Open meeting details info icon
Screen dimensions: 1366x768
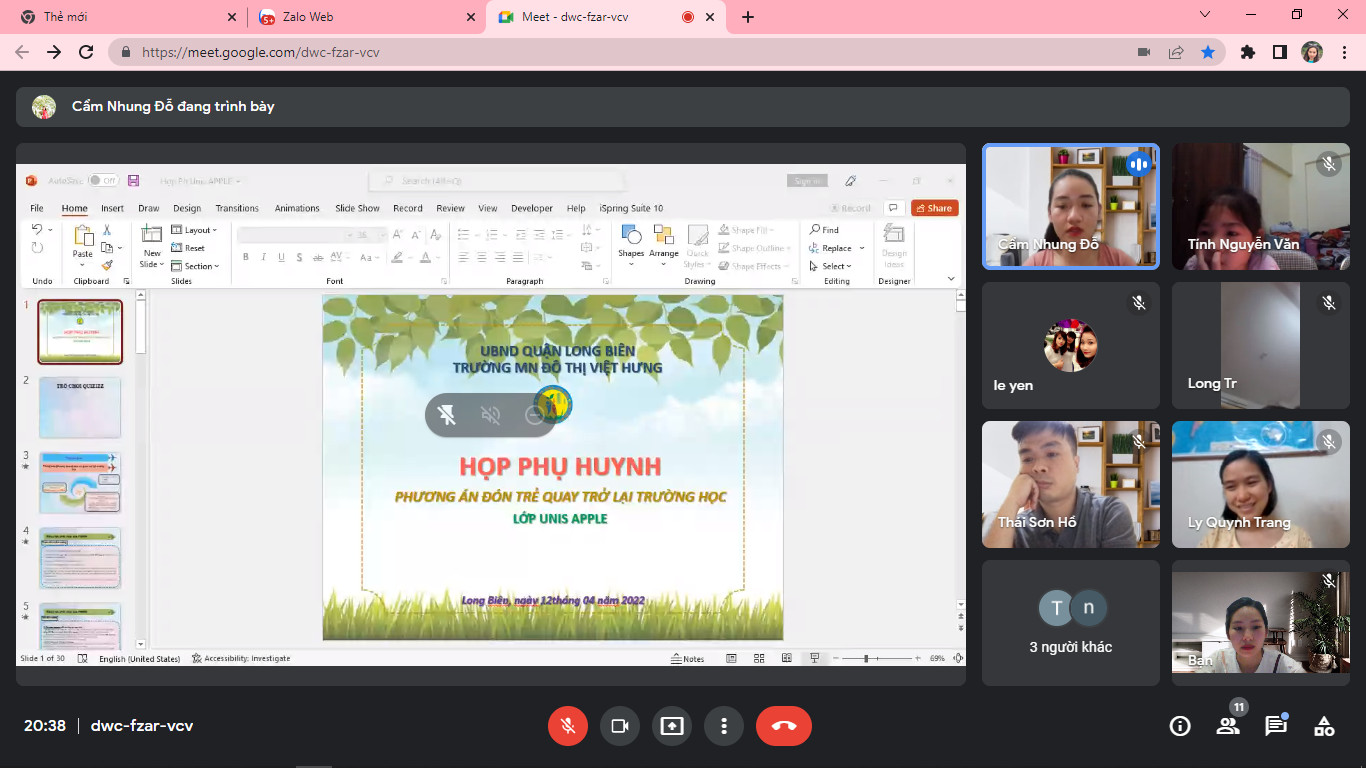1179,726
